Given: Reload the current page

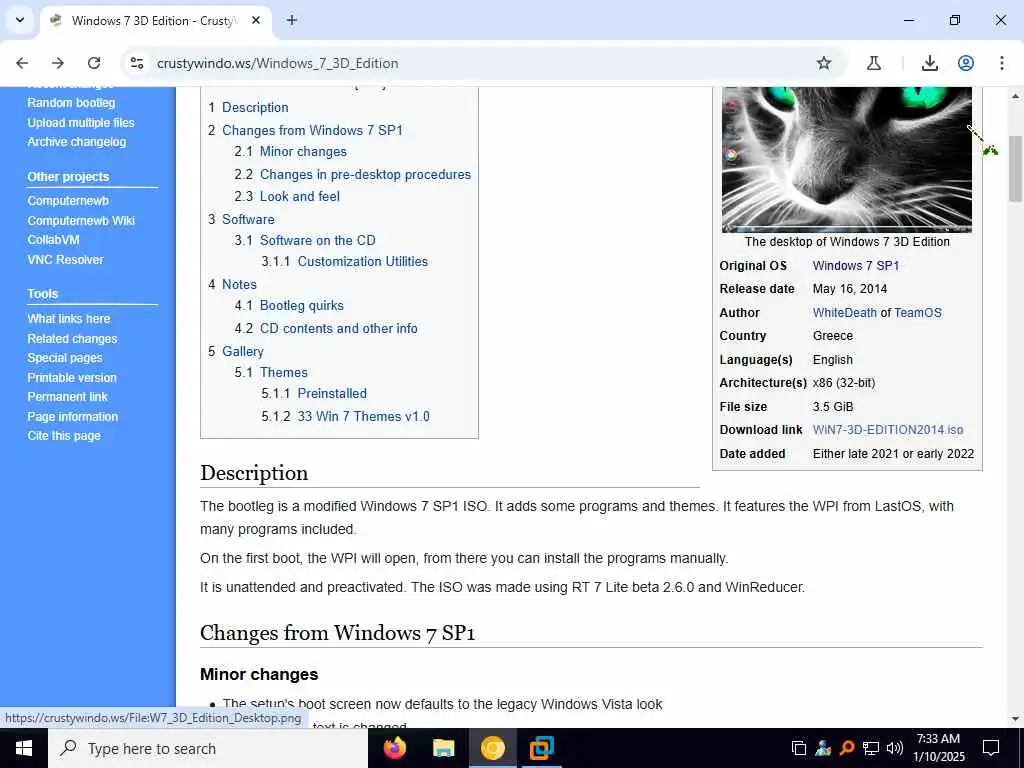Looking at the screenshot, I should coord(94,63).
